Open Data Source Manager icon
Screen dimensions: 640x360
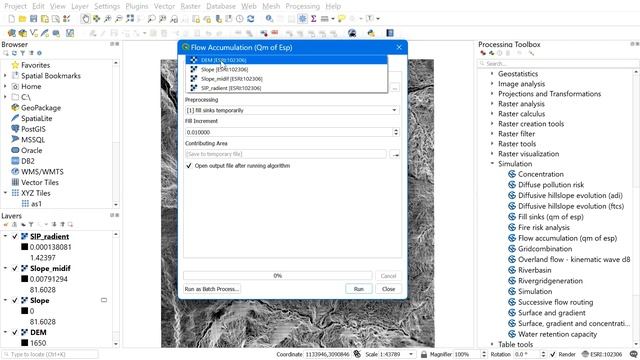coord(11,33)
